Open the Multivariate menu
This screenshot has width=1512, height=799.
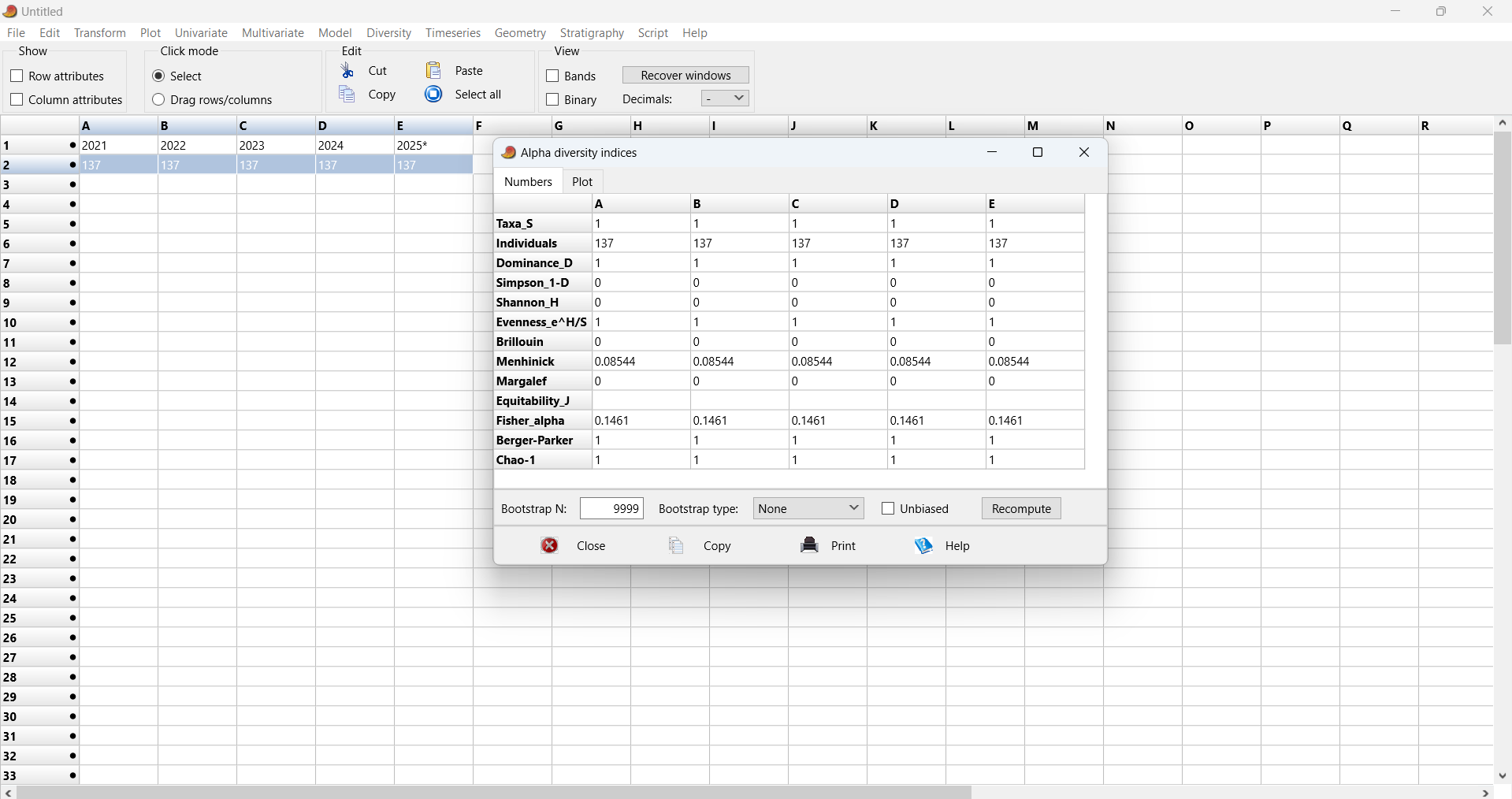pyautogui.click(x=273, y=33)
